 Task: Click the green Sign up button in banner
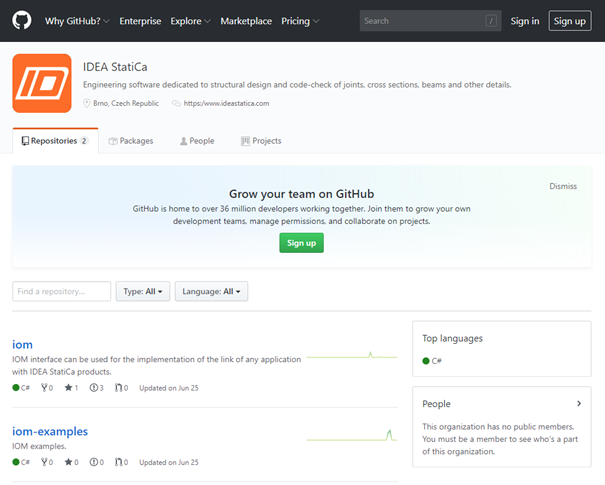pyautogui.click(x=301, y=243)
